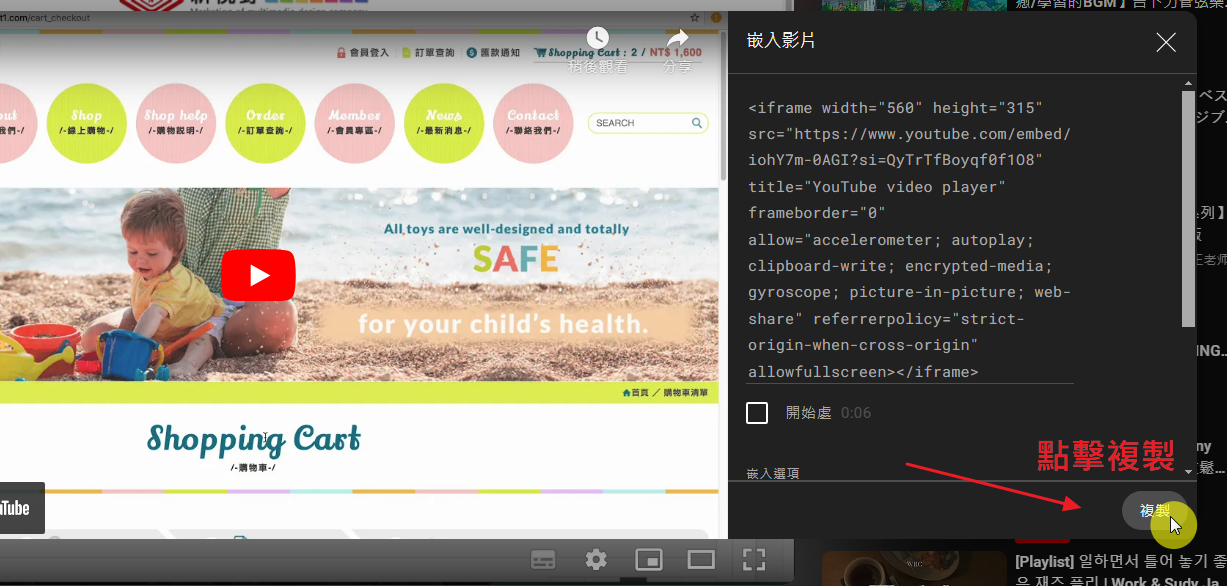Click the embed panel's vertical scrollbar
This screenshot has width=1227, height=586.
(x=1188, y=208)
